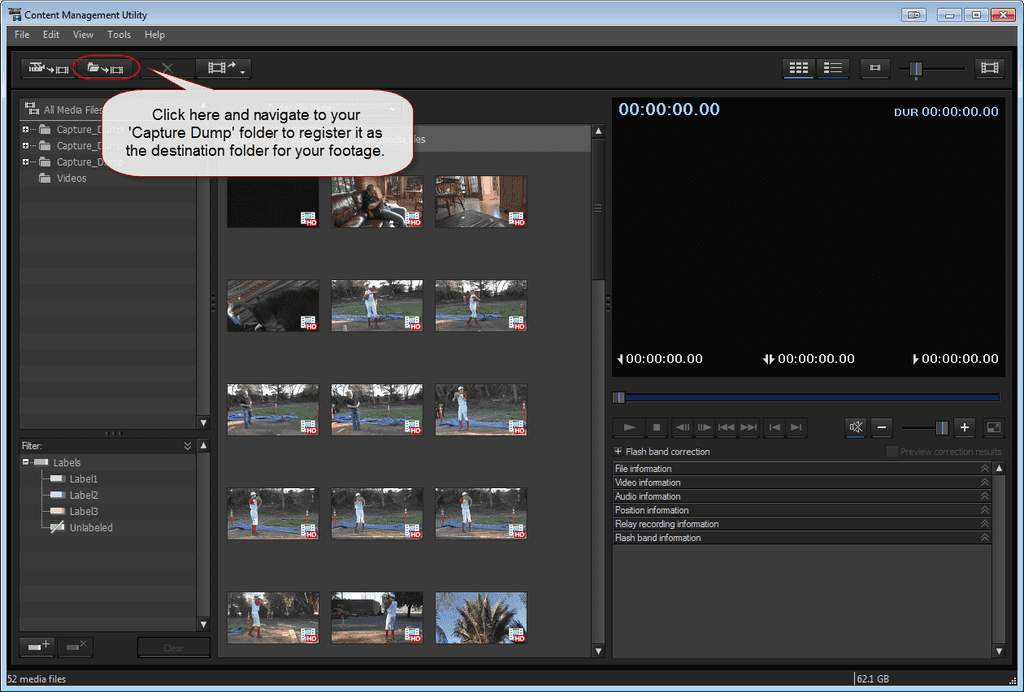Open the Tools menu
This screenshot has height=692, width=1024.
click(x=119, y=35)
